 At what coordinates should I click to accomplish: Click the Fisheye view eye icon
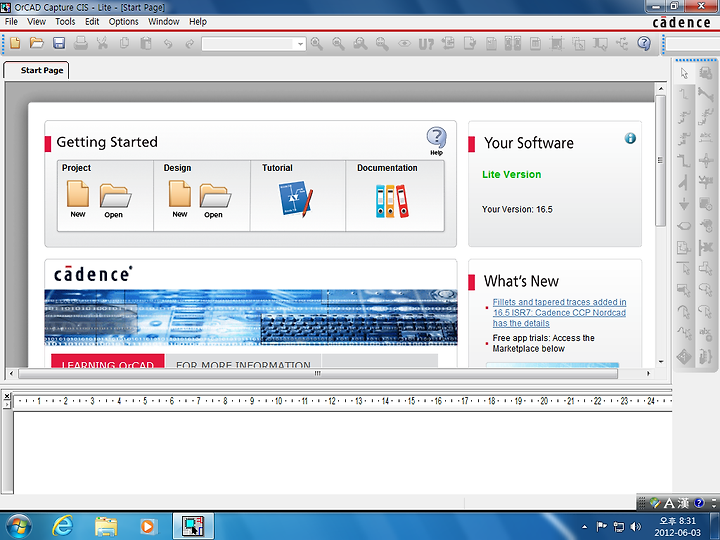[x=404, y=44]
